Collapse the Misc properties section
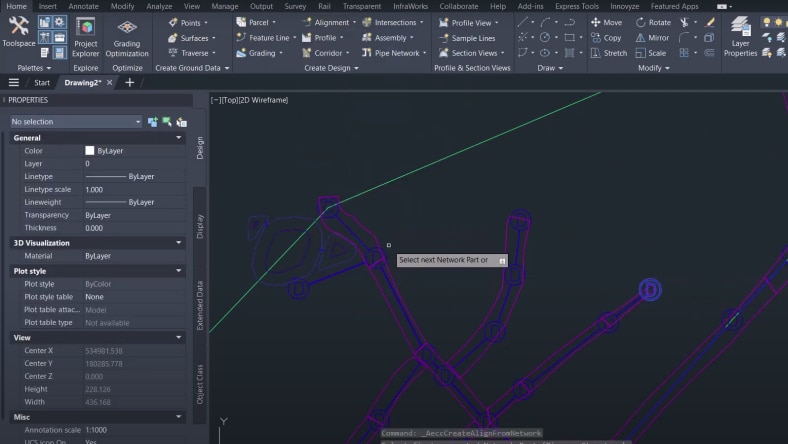The width and height of the screenshot is (788, 444). pyautogui.click(x=178, y=417)
